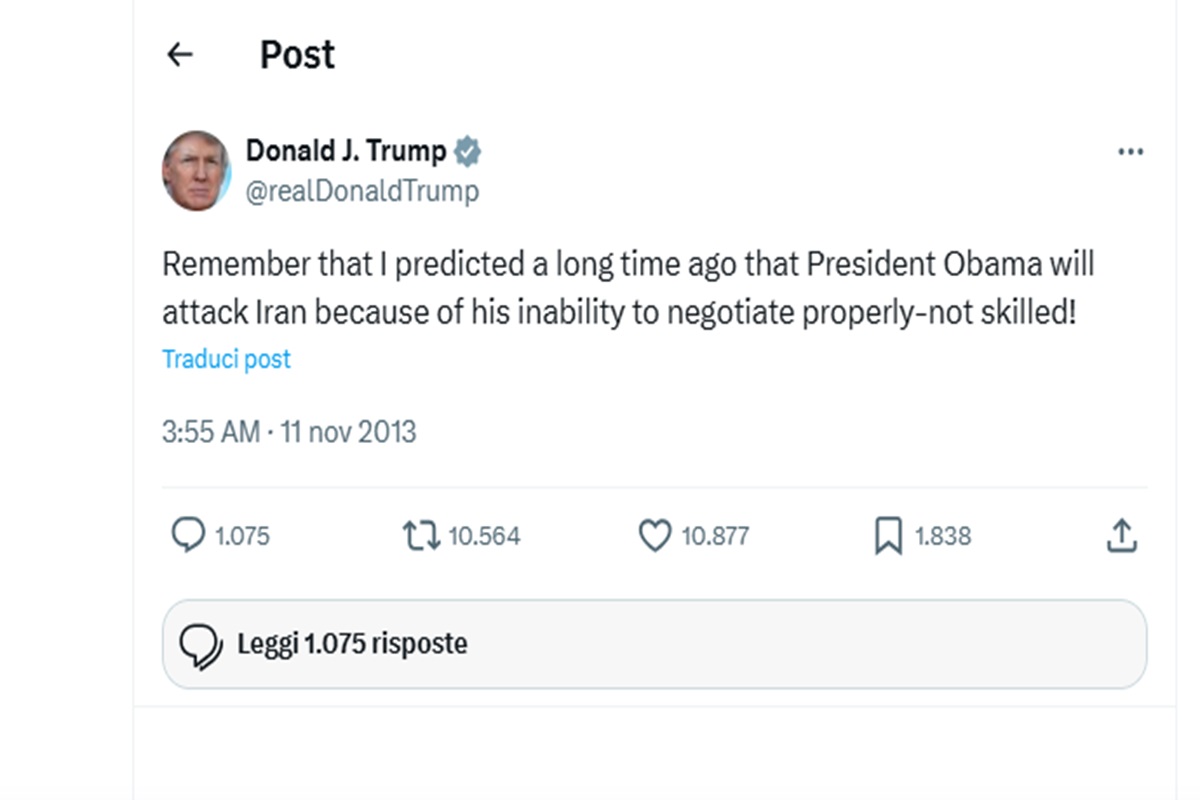Viewport: 1200px width, 800px height.
Task: Click the 10.564 repost count
Action: (484, 536)
